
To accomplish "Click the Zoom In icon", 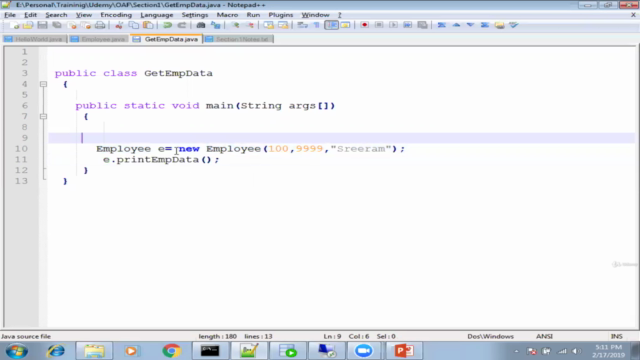I will coord(236,25).
